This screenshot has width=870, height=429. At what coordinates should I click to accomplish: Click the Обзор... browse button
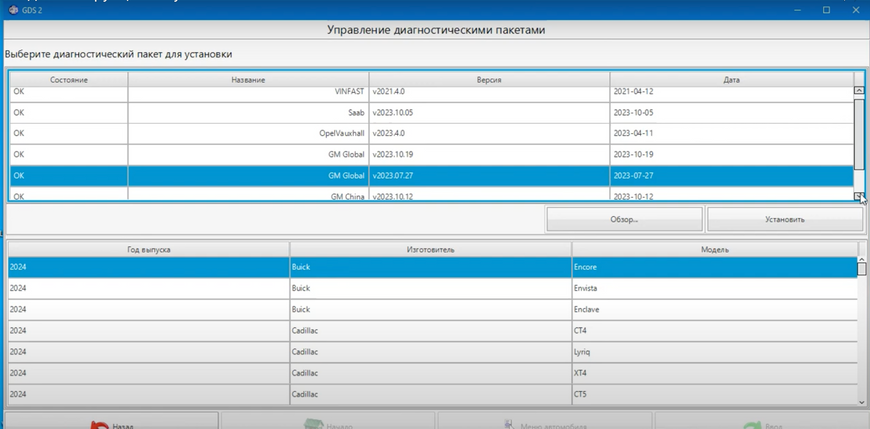624,219
